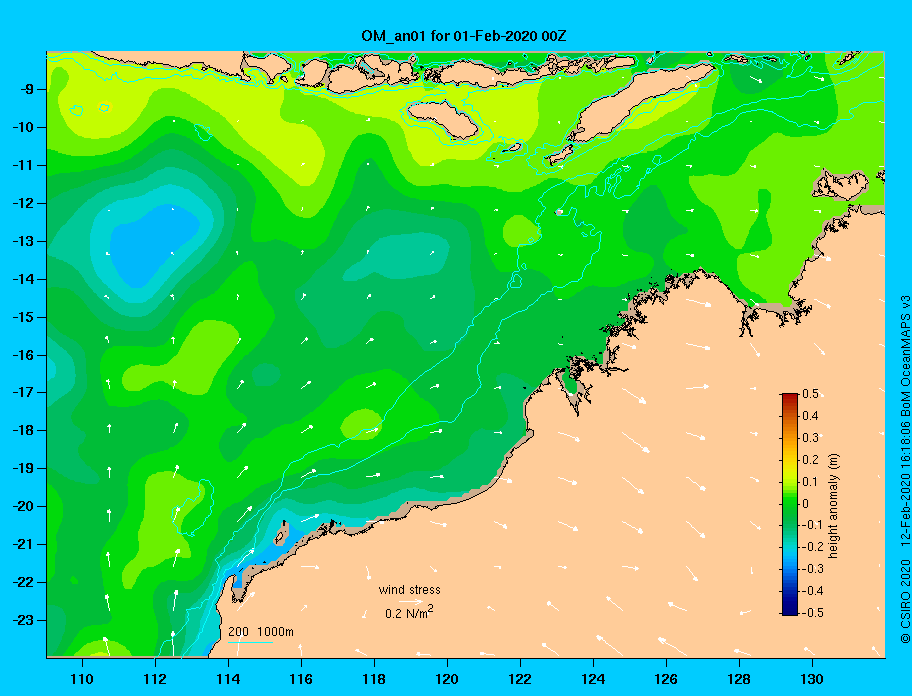Click the map title "OM_an01 for 01-Feb-2020 00Z"
This screenshot has height=696, width=912.
pos(464,36)
